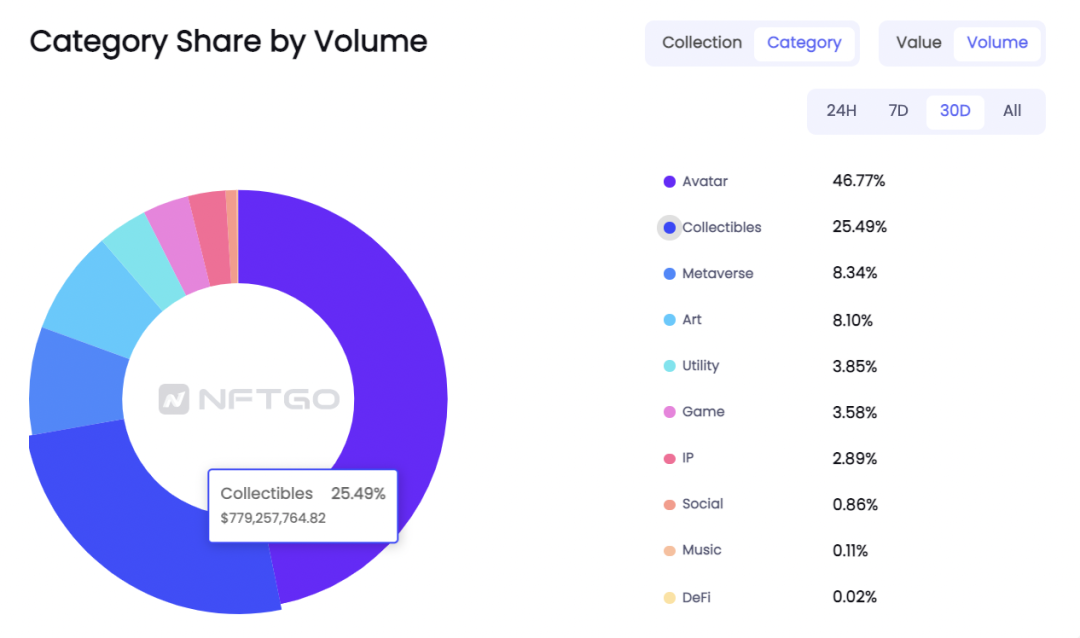Click the Metaverse legend dot
1080x638 pixels.
coord(669,274)
